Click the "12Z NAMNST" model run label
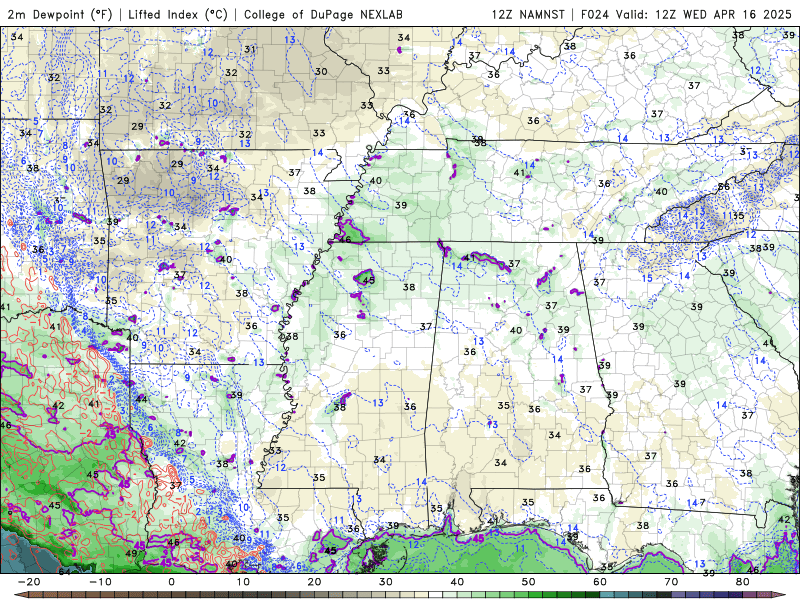This screenshot has width=800, height=600. (x=528, y=14)
